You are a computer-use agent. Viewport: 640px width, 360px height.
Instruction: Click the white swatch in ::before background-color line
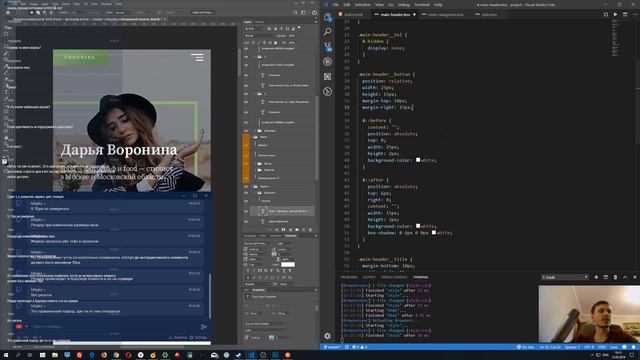(x=418, y=160)
